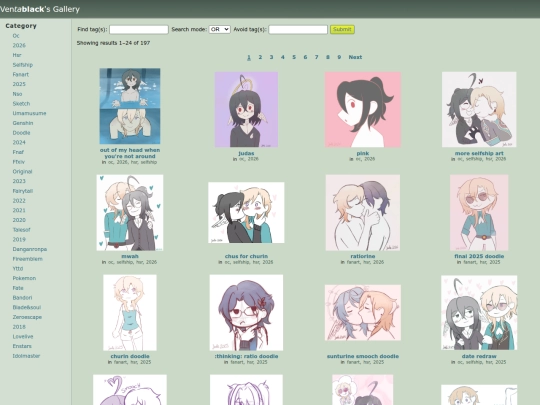
Task: Go to page 6 of results
Action: [x=305, y=57]
